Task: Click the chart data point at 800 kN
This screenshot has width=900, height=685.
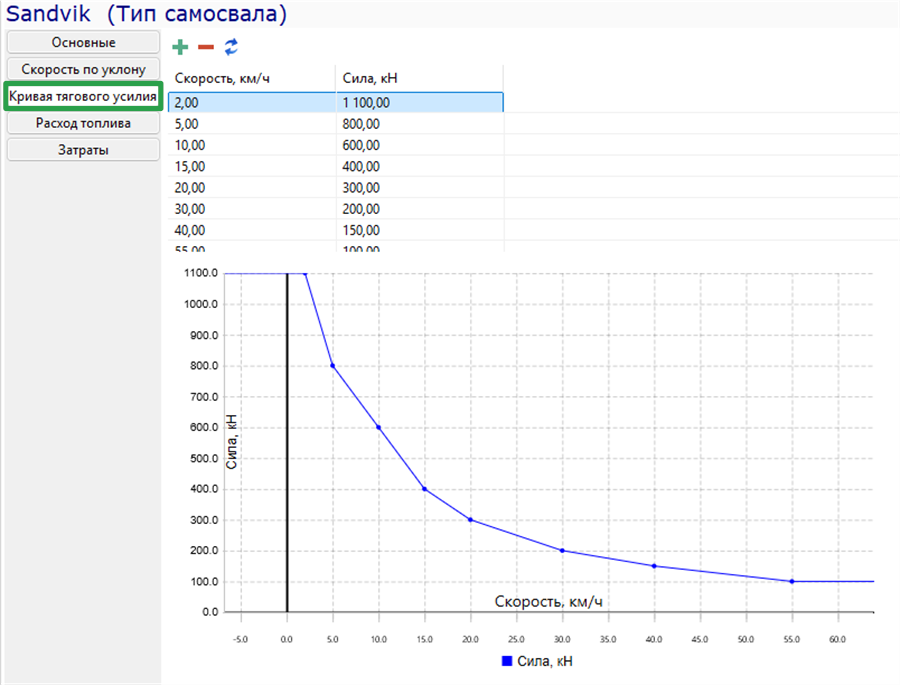Action: 332,366
